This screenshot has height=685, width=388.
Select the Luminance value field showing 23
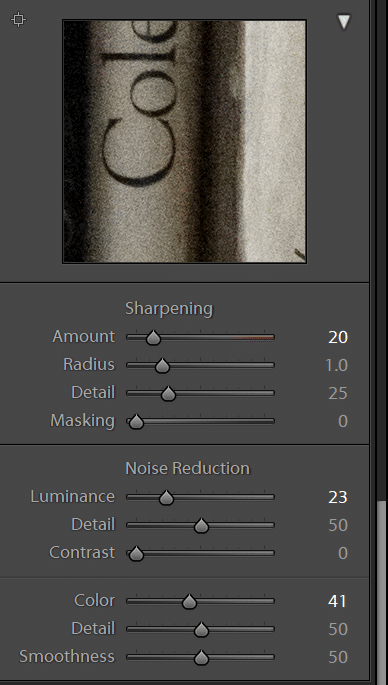(x=338, y=497)
